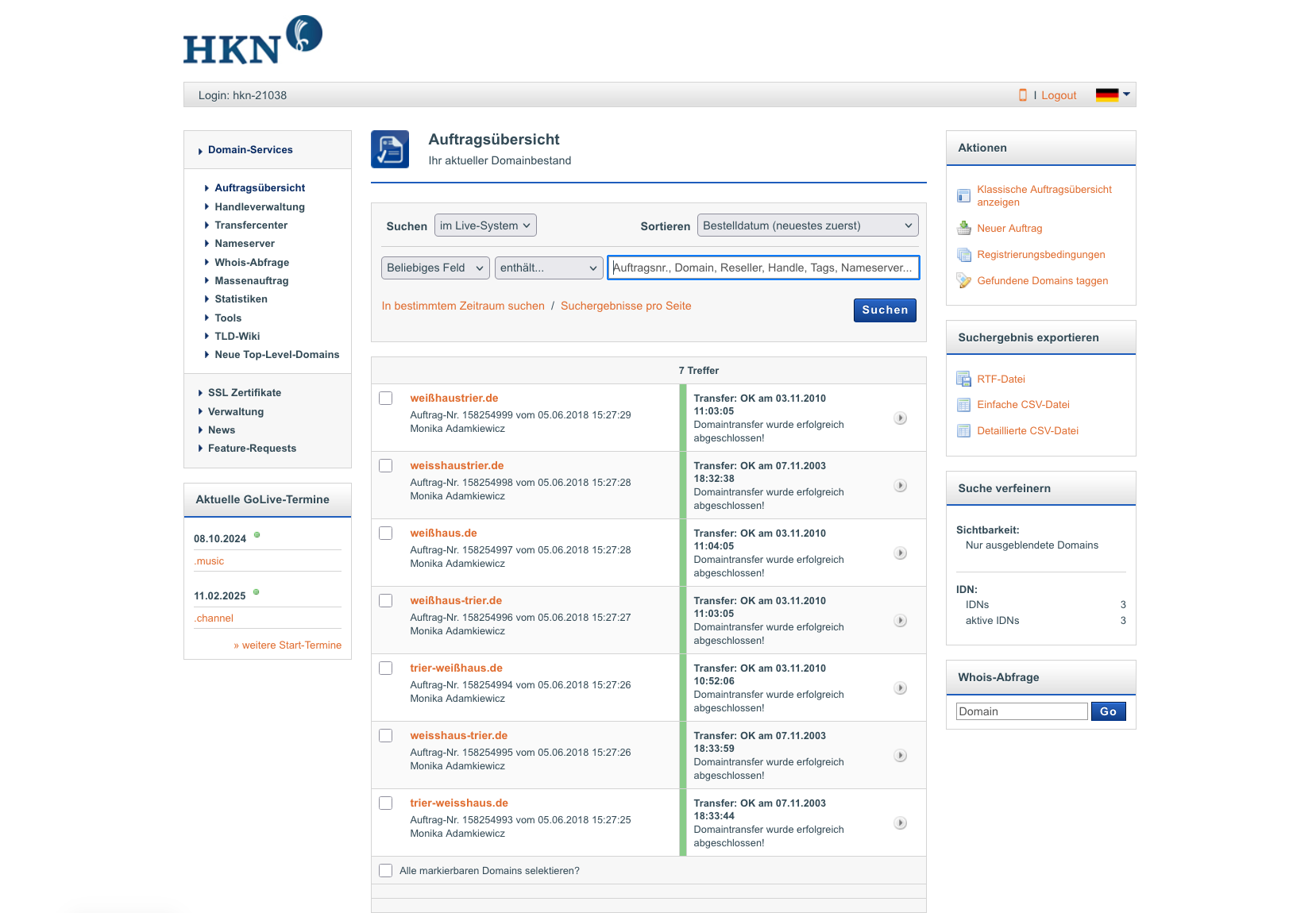Screen dimensions: 1316x913
Task: Expand the SSL Zertifikate menu section
Action: coord(245,392)
